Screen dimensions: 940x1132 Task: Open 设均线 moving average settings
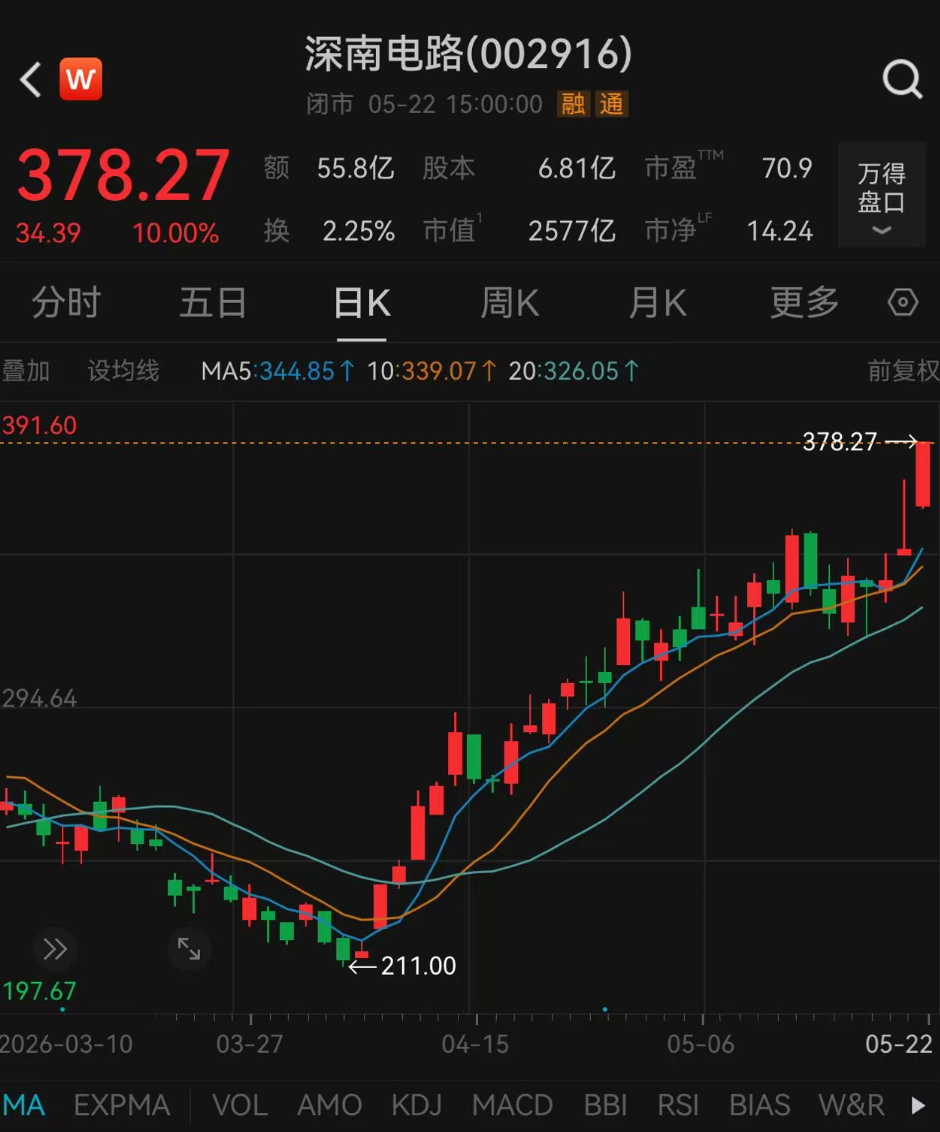tap(123, 370)
